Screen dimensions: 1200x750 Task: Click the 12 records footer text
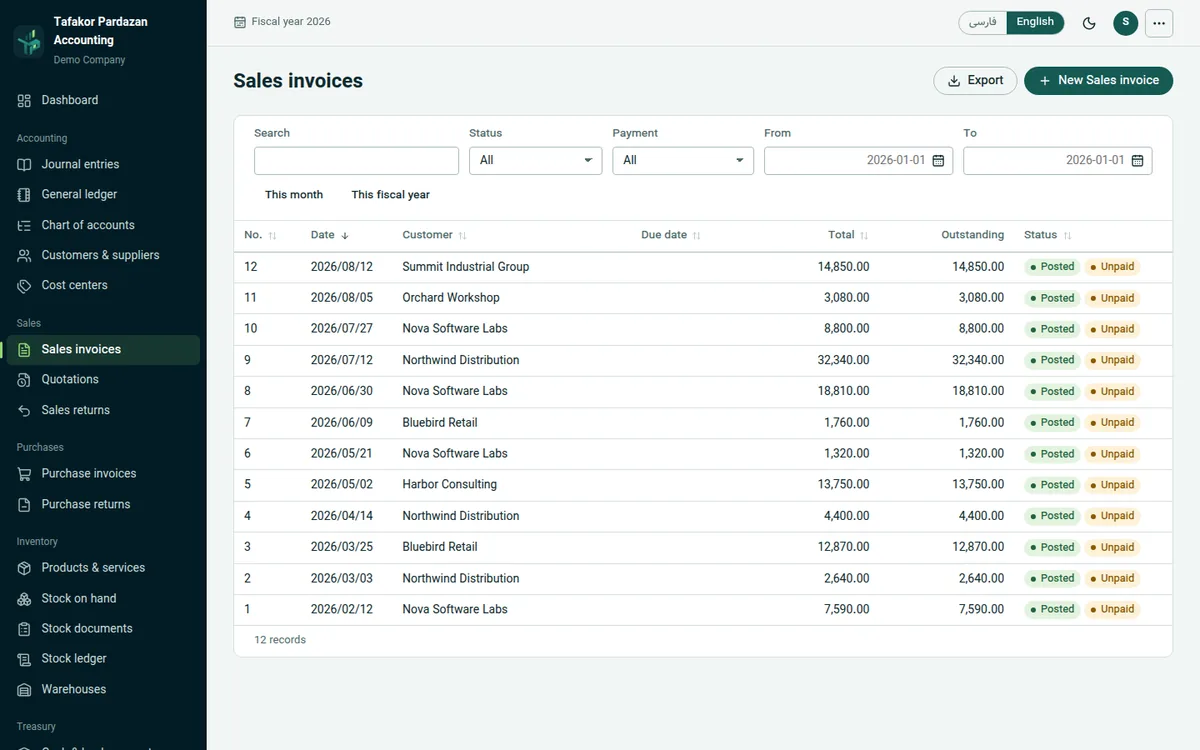280,640
